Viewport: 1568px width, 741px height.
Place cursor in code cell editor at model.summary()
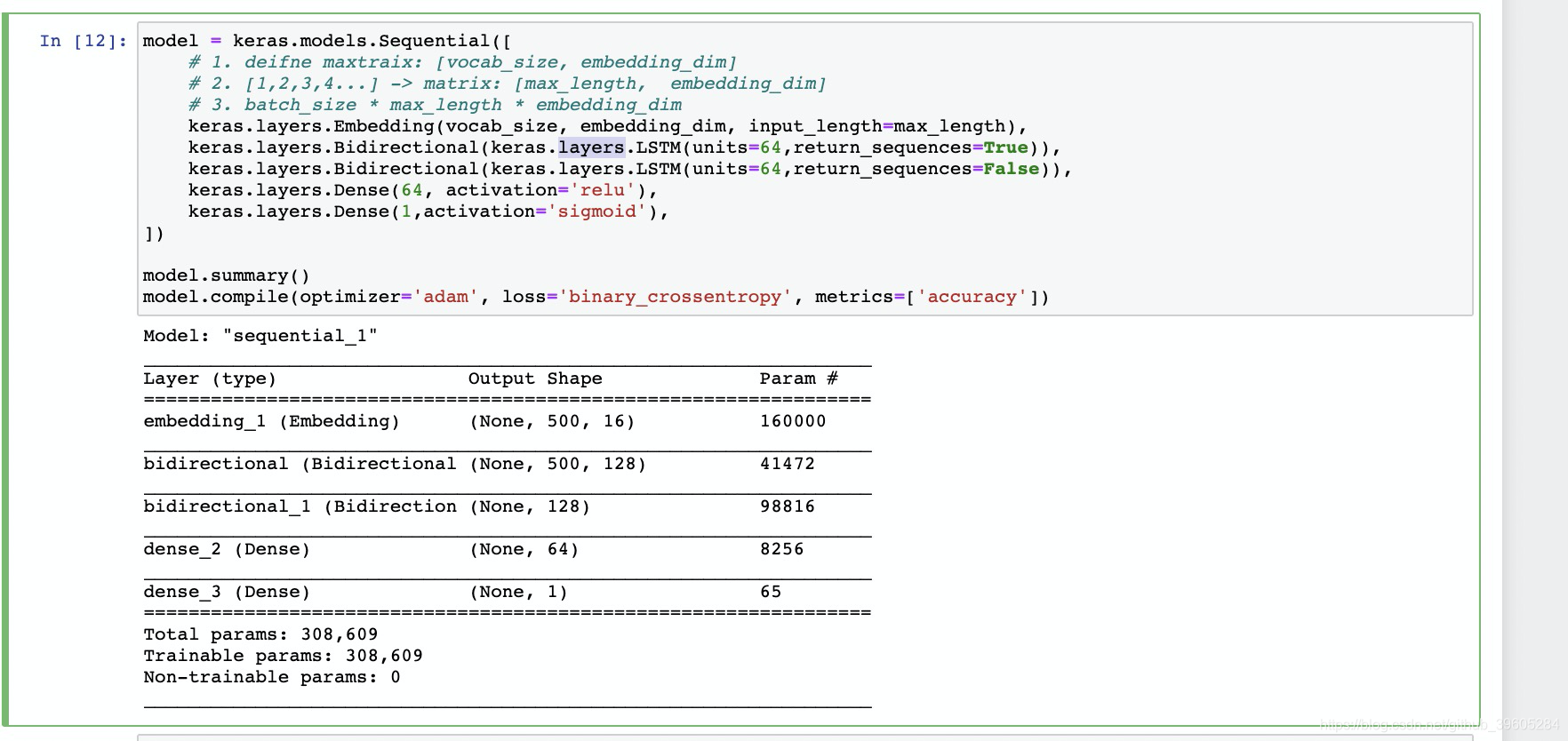(227, 275)
